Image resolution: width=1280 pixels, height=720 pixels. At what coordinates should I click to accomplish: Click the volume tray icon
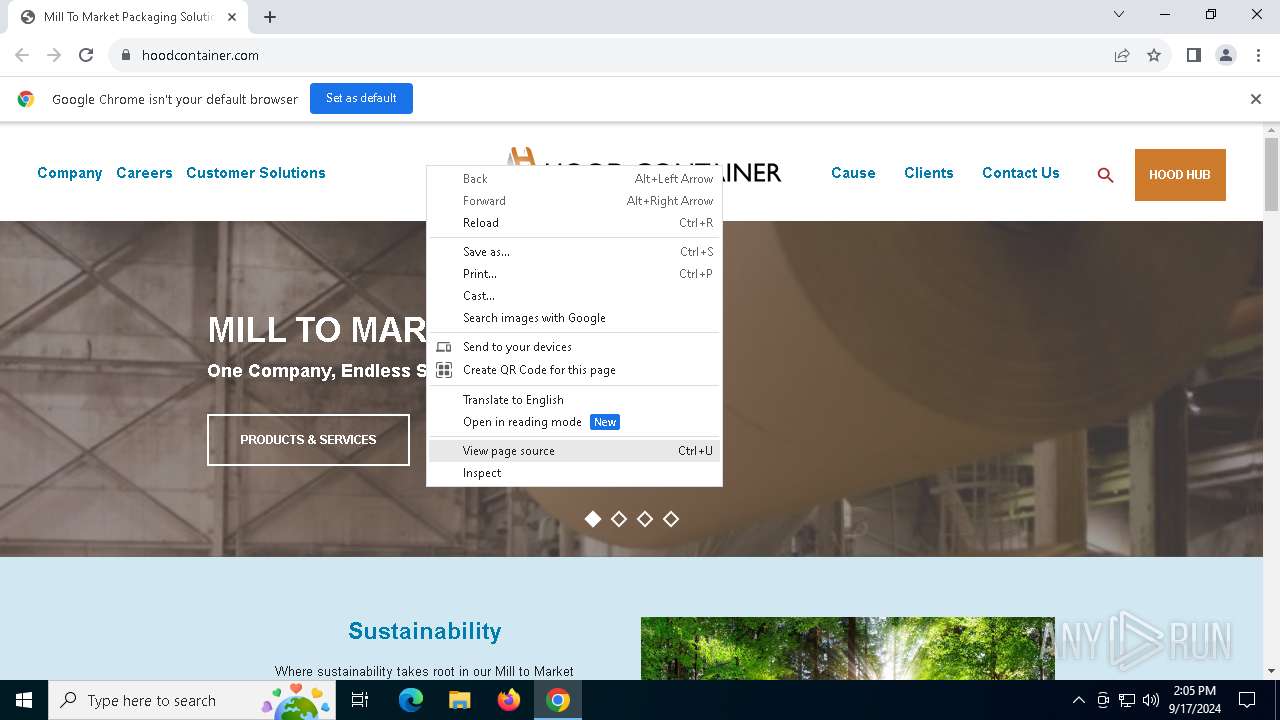[1151, 700]
